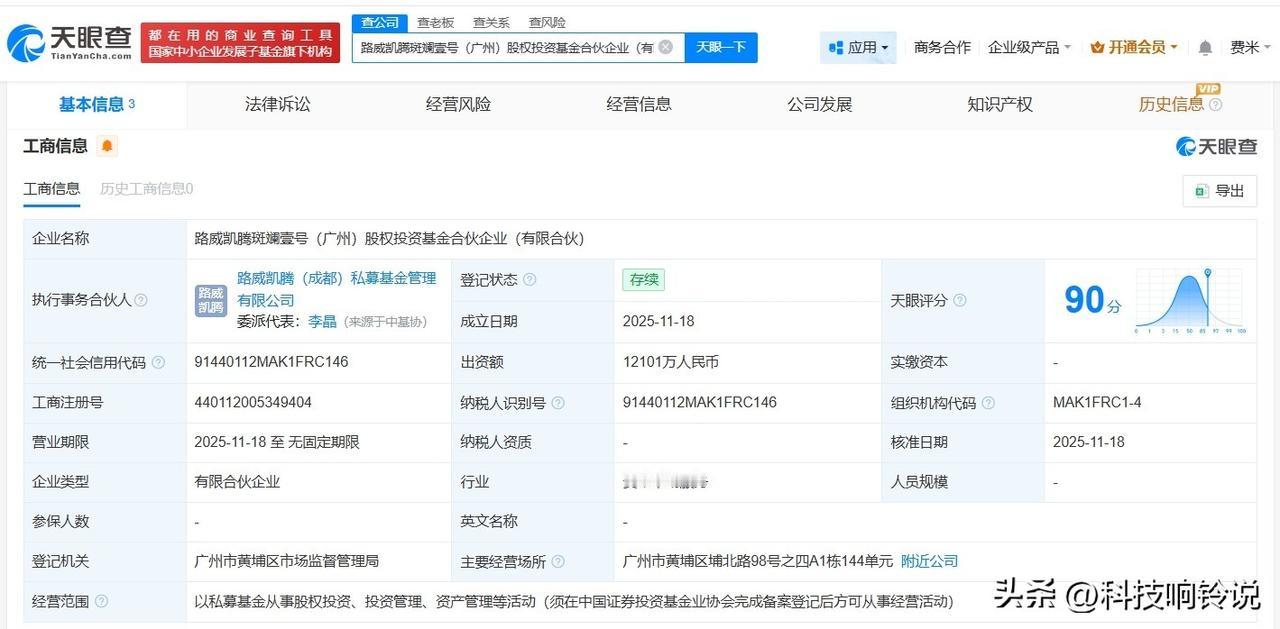Open the 费米 user menu

tap(1250, 47)
